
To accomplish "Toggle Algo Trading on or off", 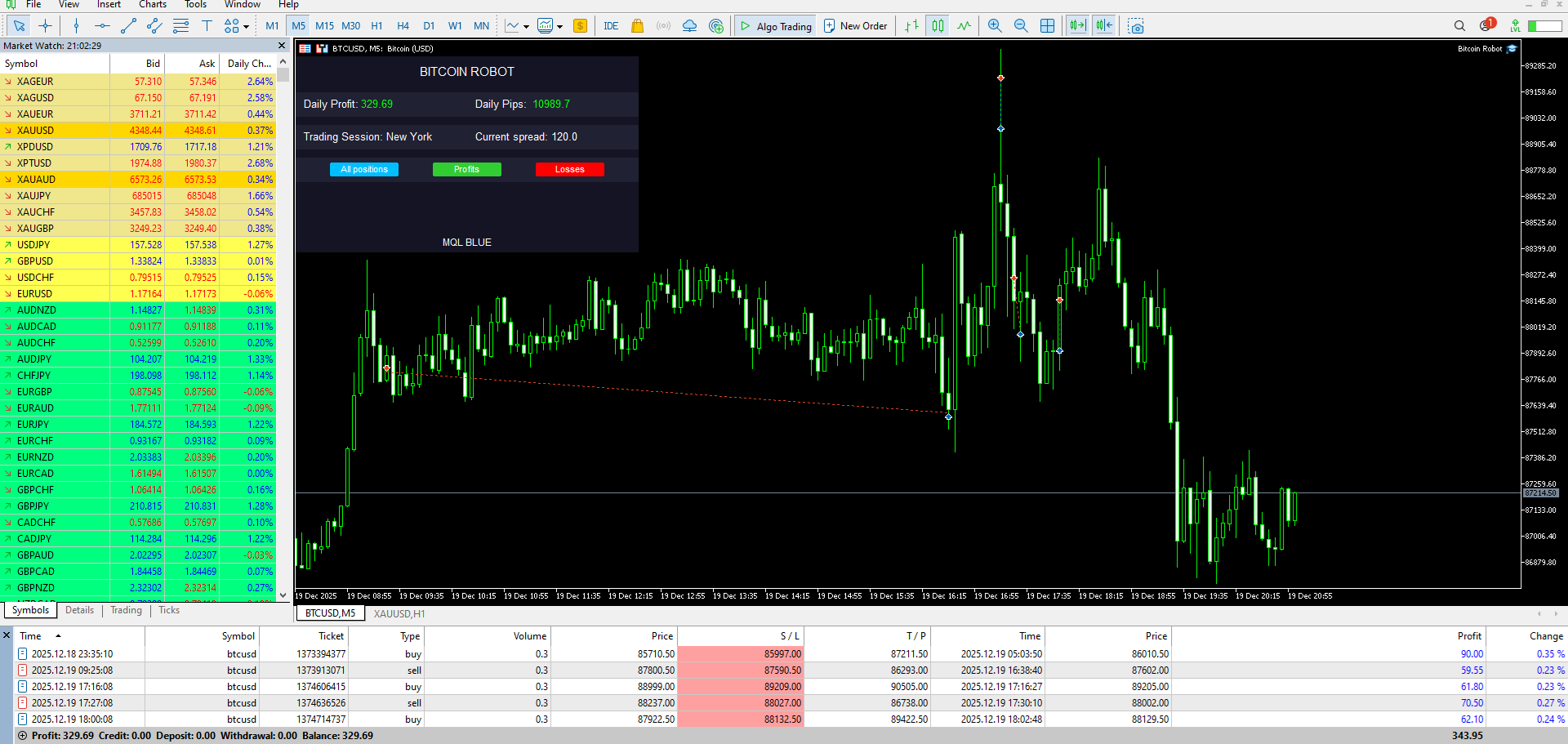I will [x=776, y=26].
